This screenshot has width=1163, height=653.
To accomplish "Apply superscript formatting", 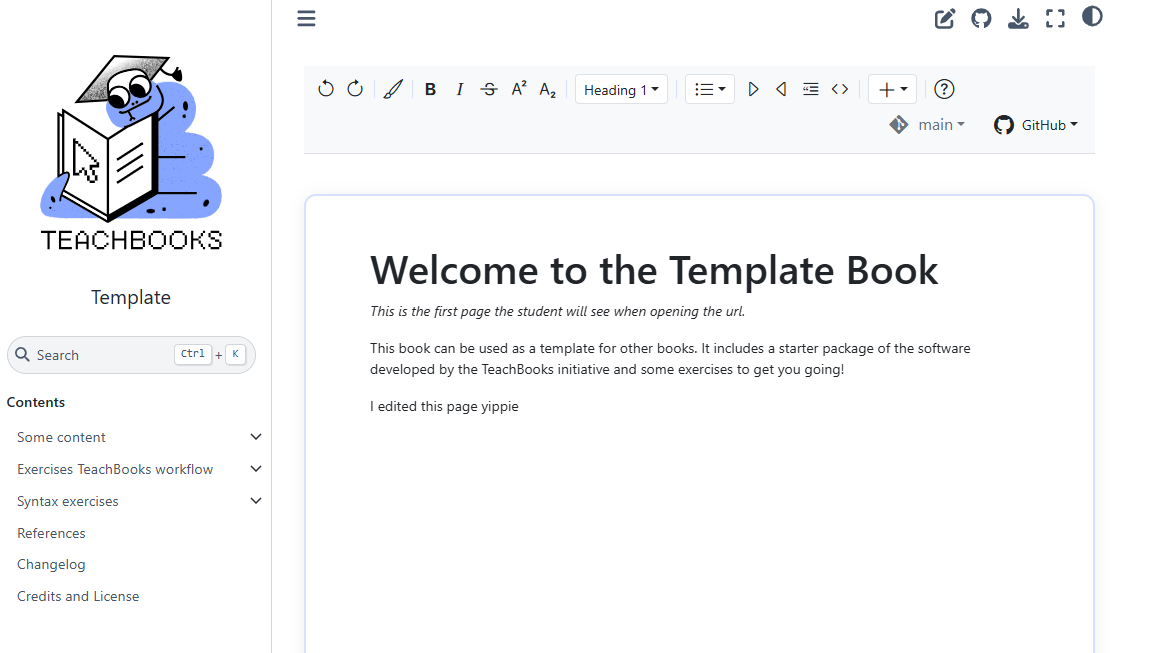I will coord(519,89).
